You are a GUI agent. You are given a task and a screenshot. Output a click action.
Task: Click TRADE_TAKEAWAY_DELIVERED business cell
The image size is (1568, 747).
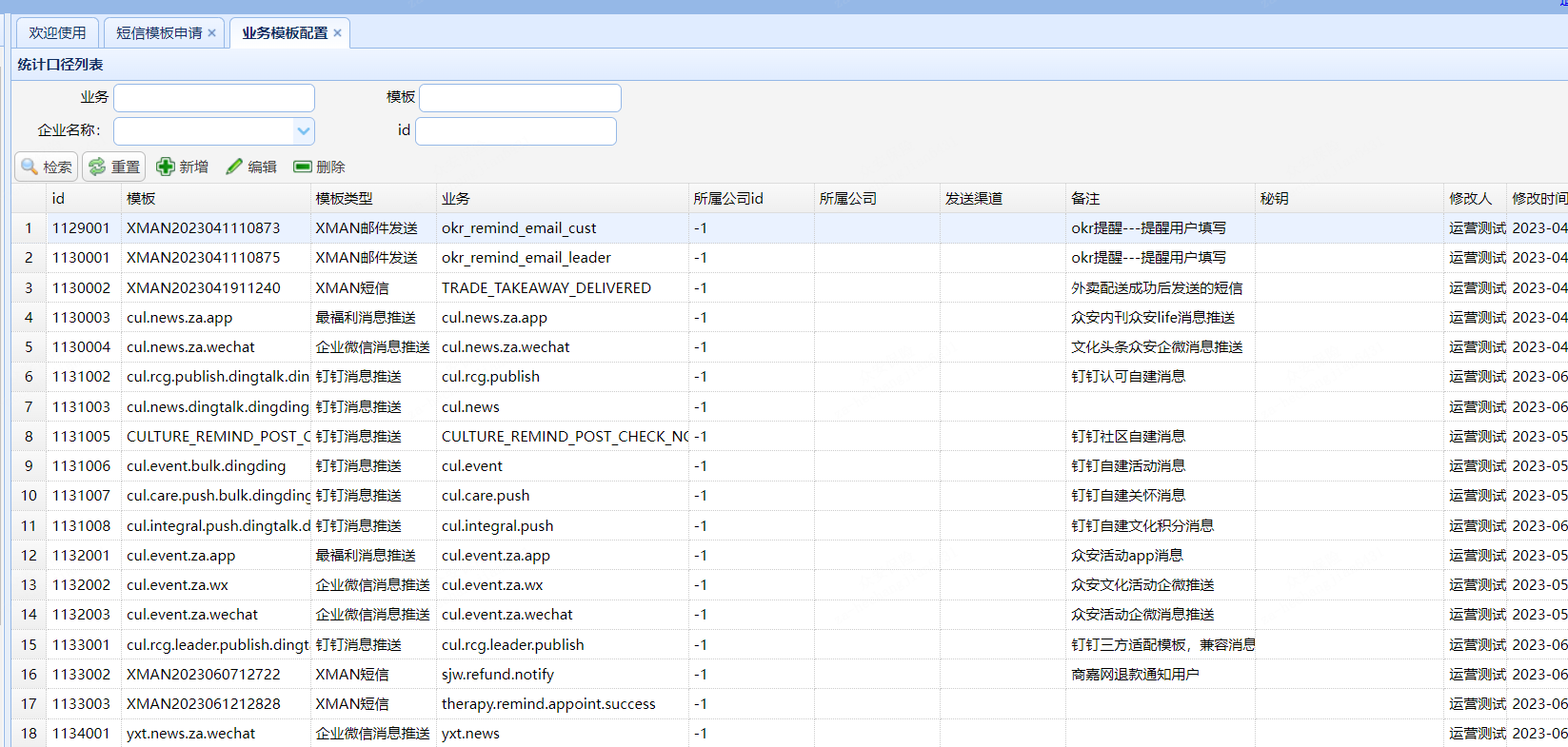click(563, 287)
